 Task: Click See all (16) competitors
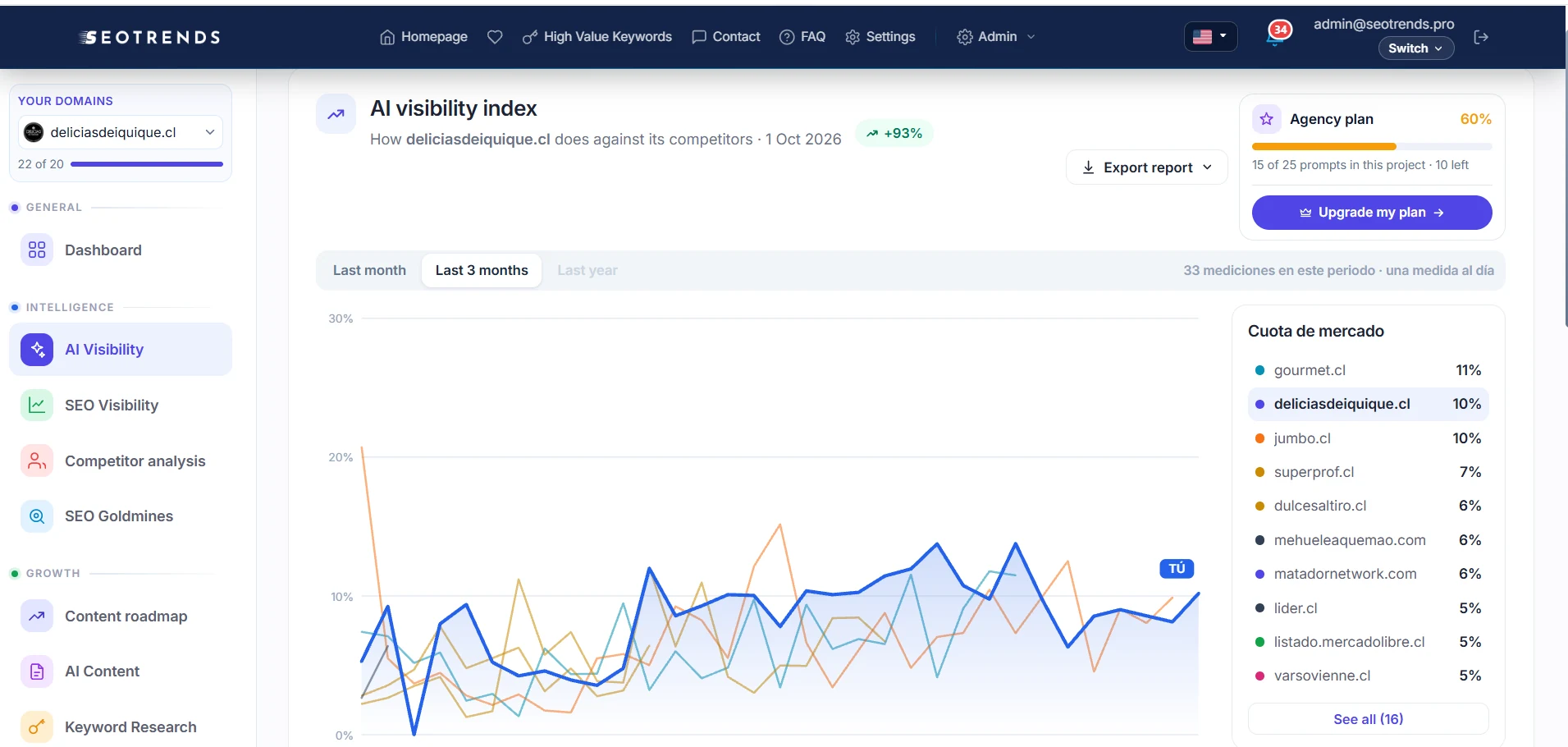[x=1369, y=719]
